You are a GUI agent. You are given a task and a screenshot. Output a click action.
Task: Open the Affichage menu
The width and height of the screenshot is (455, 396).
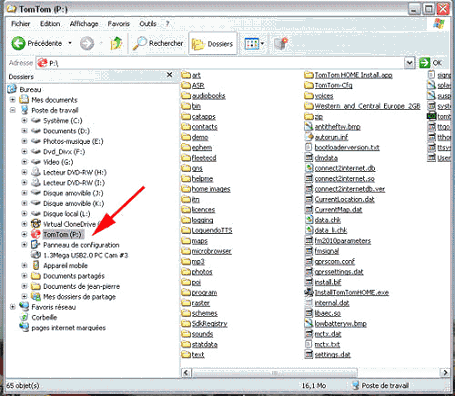click(84, 24)
